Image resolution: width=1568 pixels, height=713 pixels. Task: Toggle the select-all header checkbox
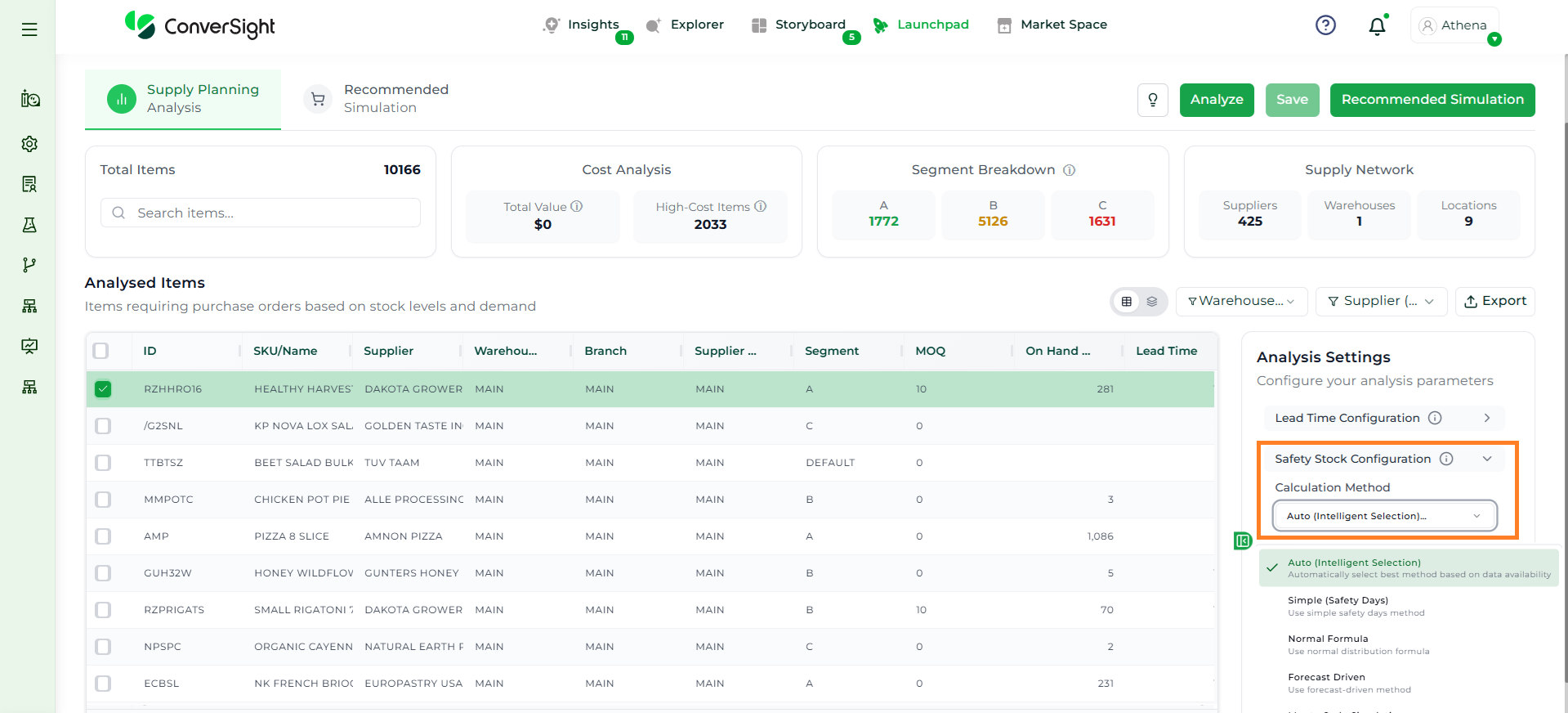coord(101,351)
